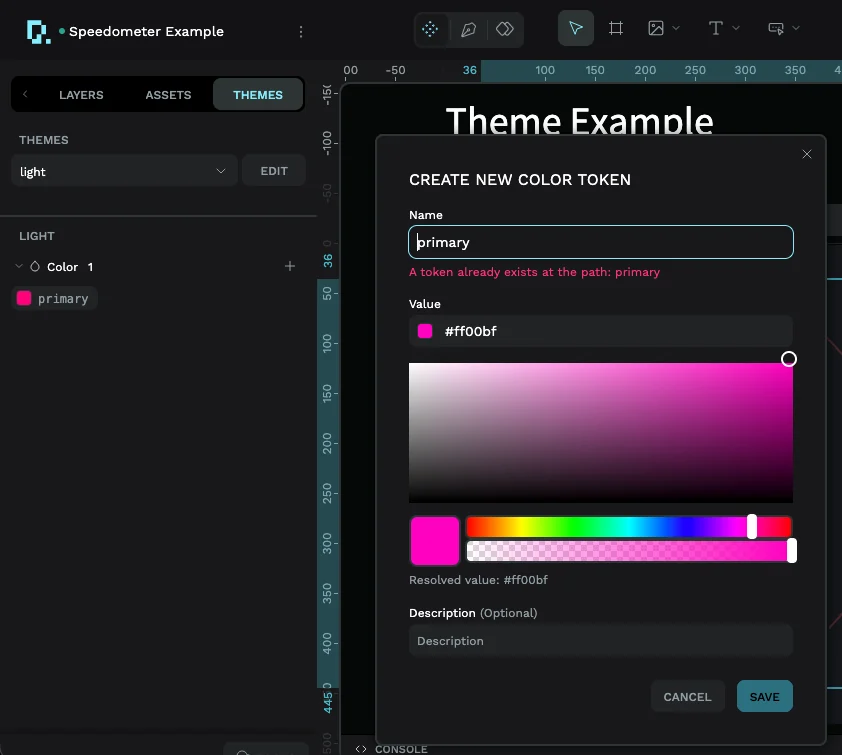The width and height of the screenshot is (842, 755).
Task: Collapse the Color token group
Action: (x=19, y=266)
